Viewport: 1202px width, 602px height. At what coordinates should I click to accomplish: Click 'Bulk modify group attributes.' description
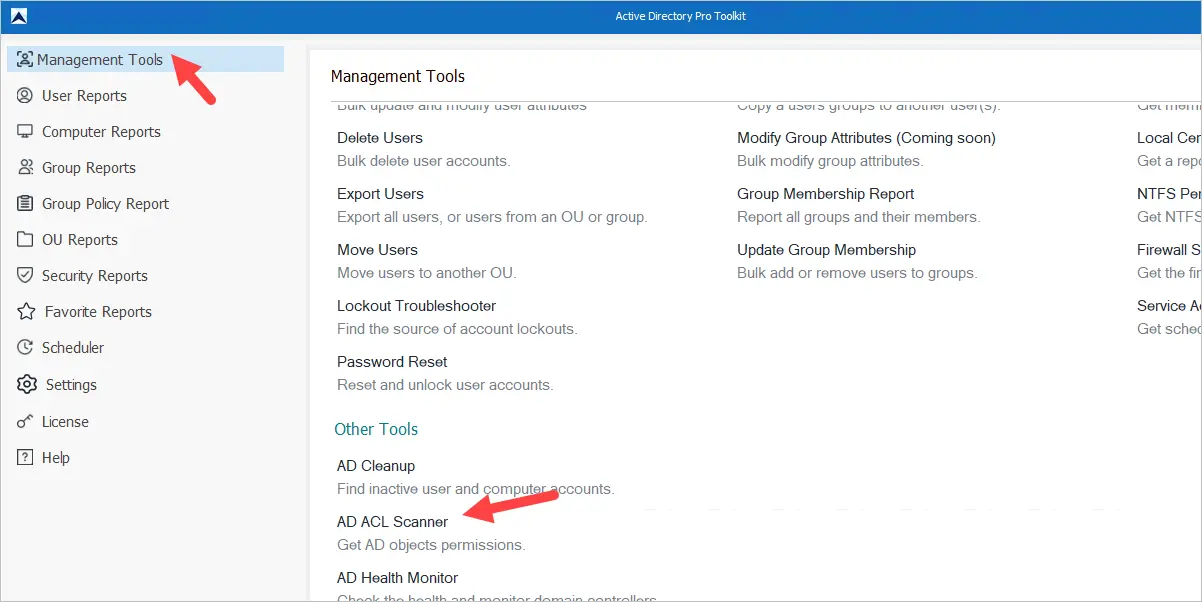(830, 161)
